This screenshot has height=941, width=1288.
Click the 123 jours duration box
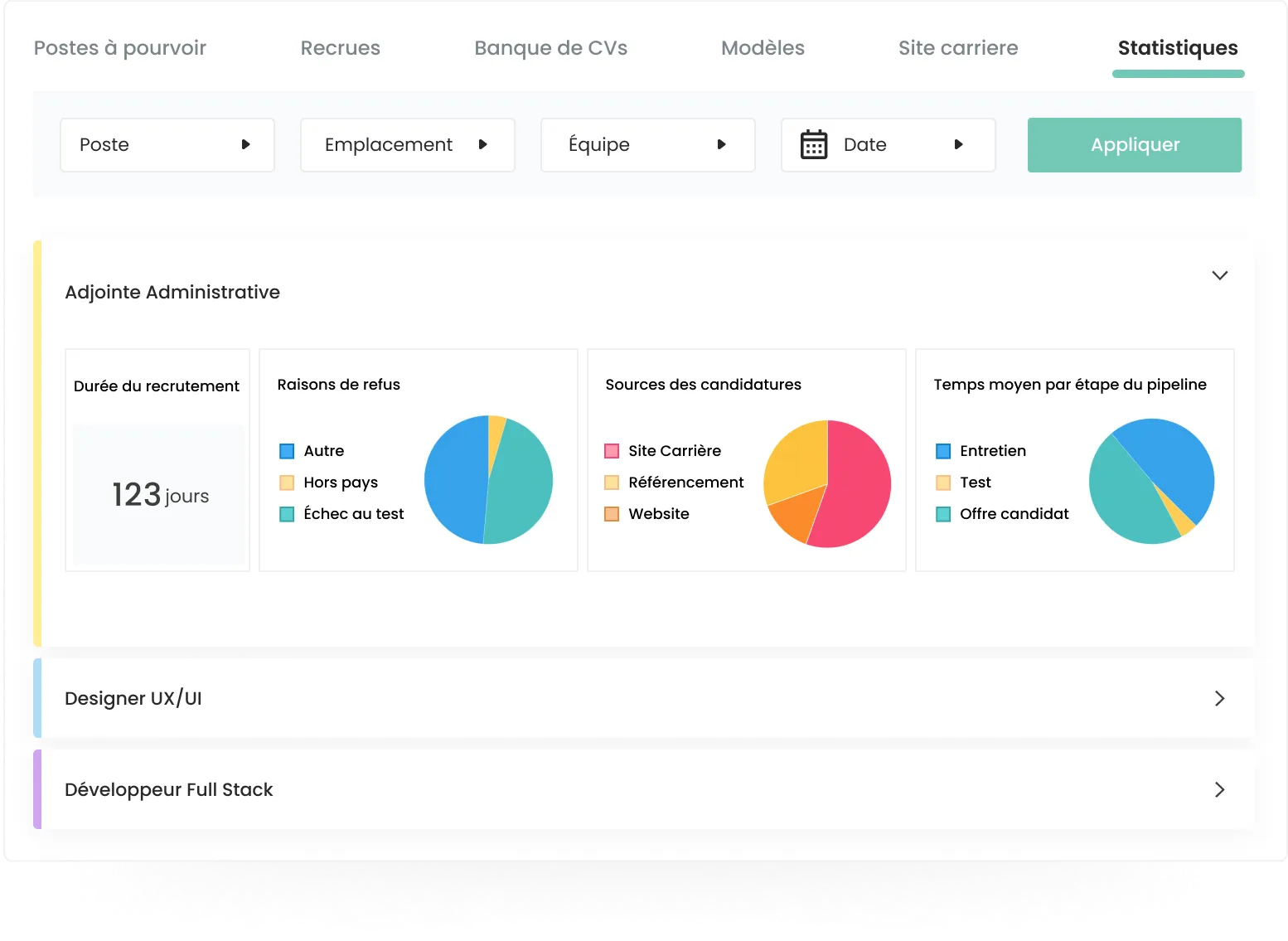[x=158, y=495]
